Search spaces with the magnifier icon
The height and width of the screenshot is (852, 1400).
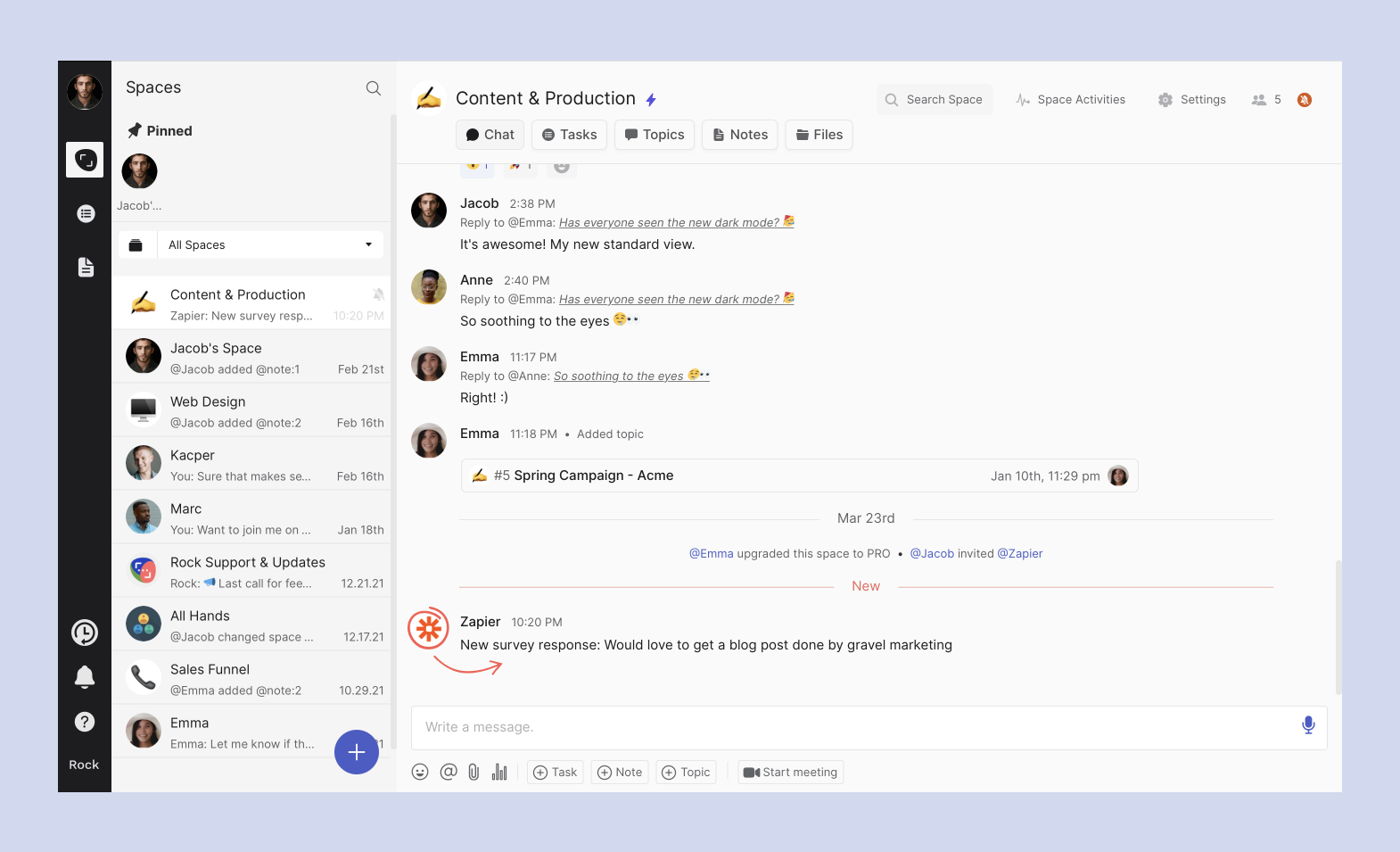tap(374, 87)
